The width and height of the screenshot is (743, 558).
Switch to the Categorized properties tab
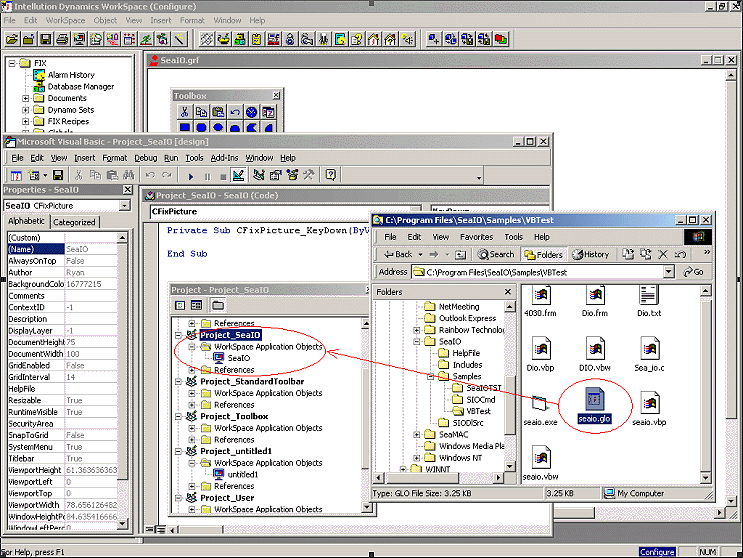[x=74, y=222]
